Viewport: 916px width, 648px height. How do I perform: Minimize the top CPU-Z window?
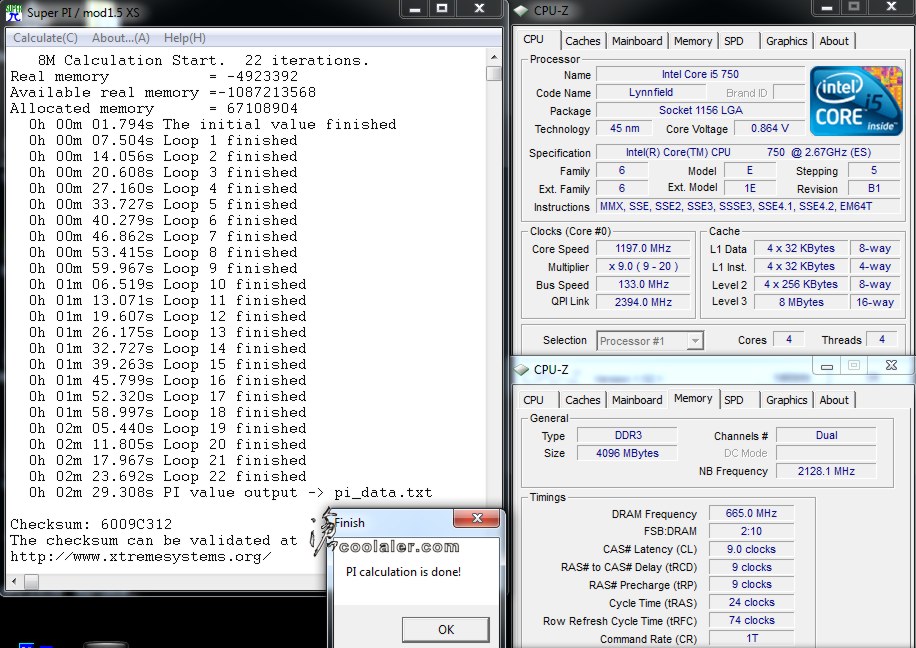827,8
